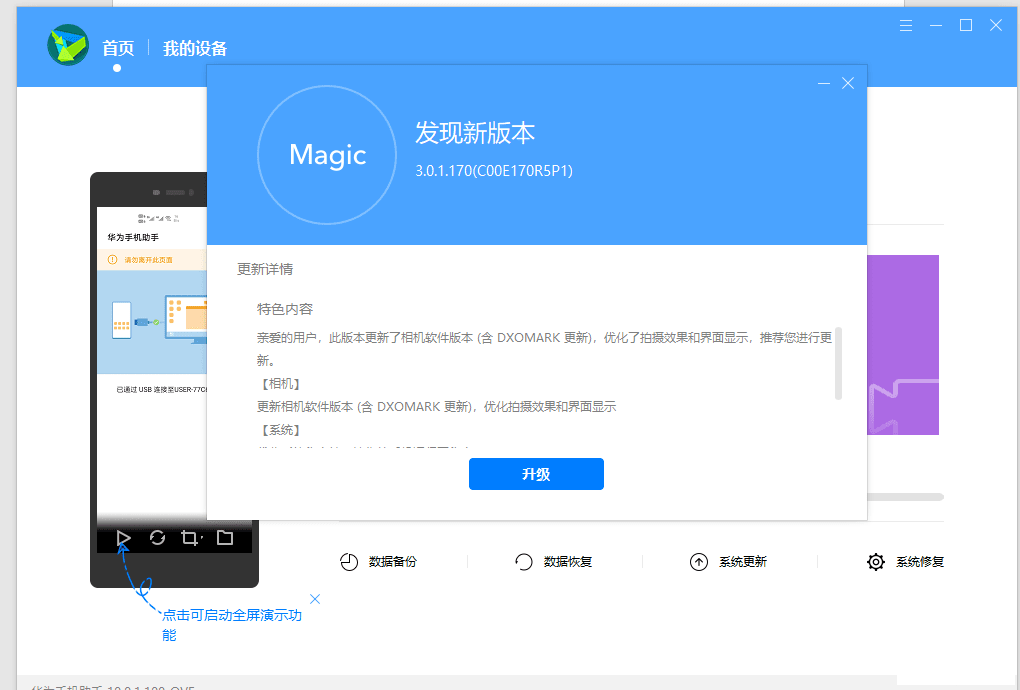Click the 系统更新 up-arrow icon
Screen dimensions: 1020x690
coord(699,562)
